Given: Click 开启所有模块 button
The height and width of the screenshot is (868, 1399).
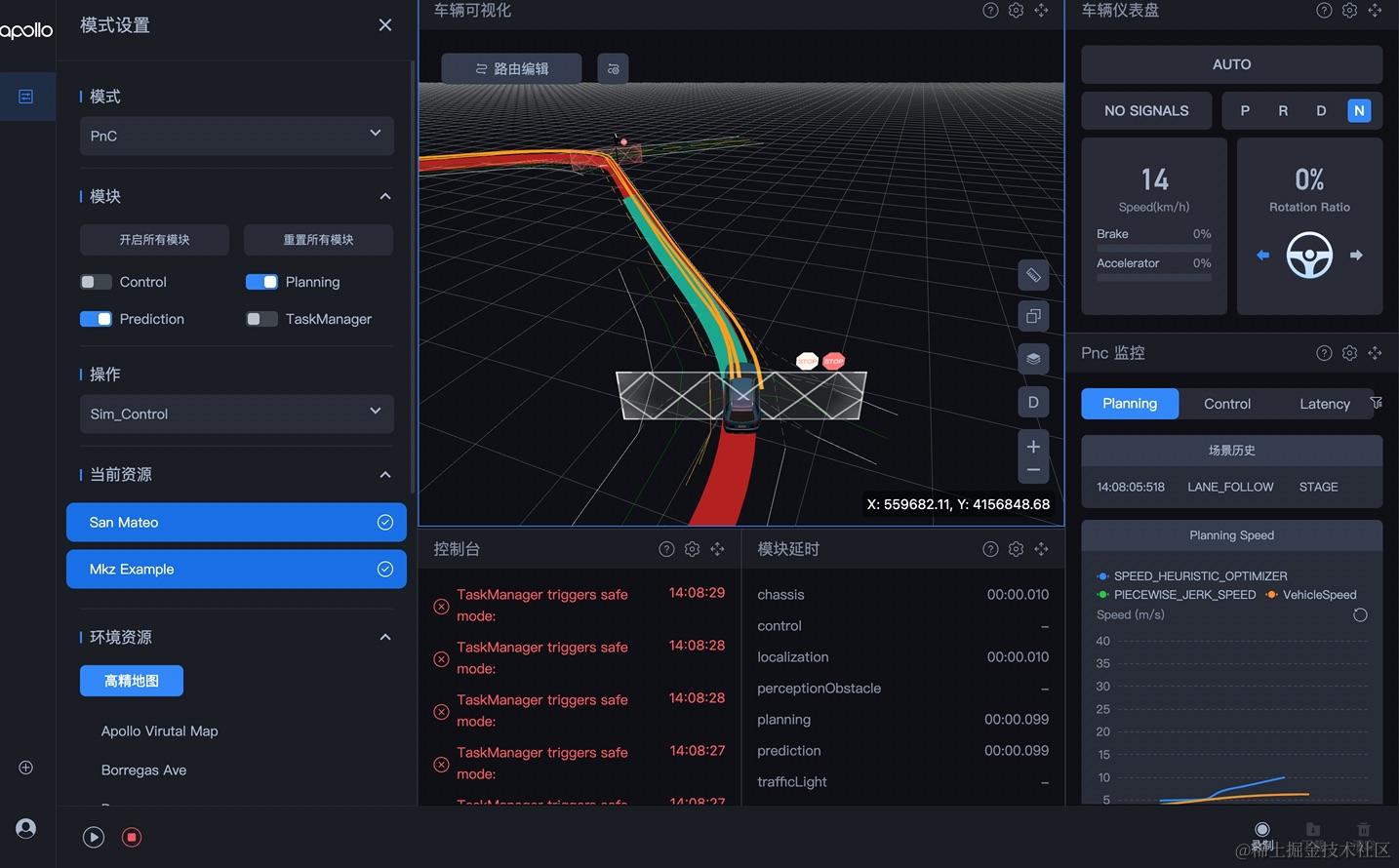Looking at the screenshot, I should pyautogui.click(x=154, y=240).
